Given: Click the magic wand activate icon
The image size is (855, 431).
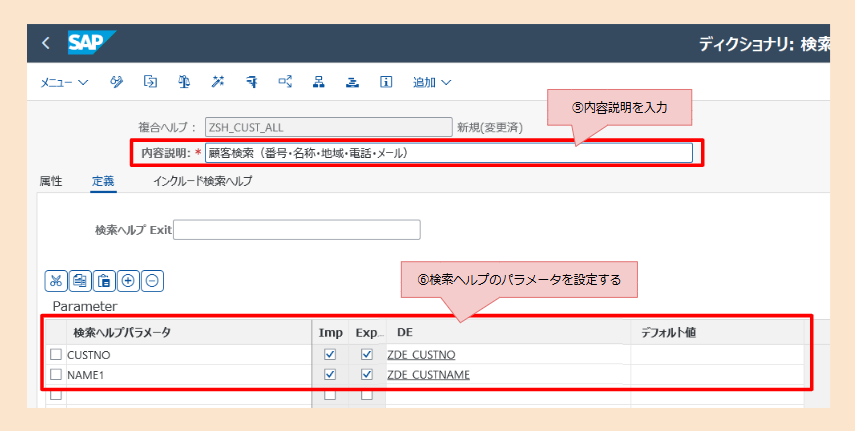Looking at the screenshot, I should 218,82.
